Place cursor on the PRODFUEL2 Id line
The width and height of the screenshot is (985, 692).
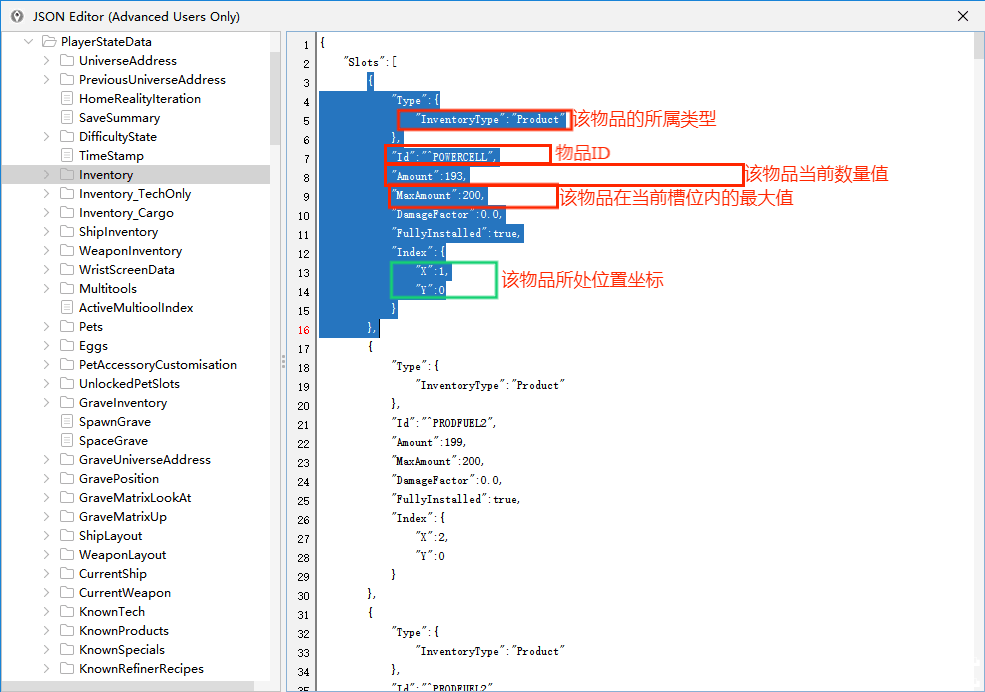(x=446, y=423)
